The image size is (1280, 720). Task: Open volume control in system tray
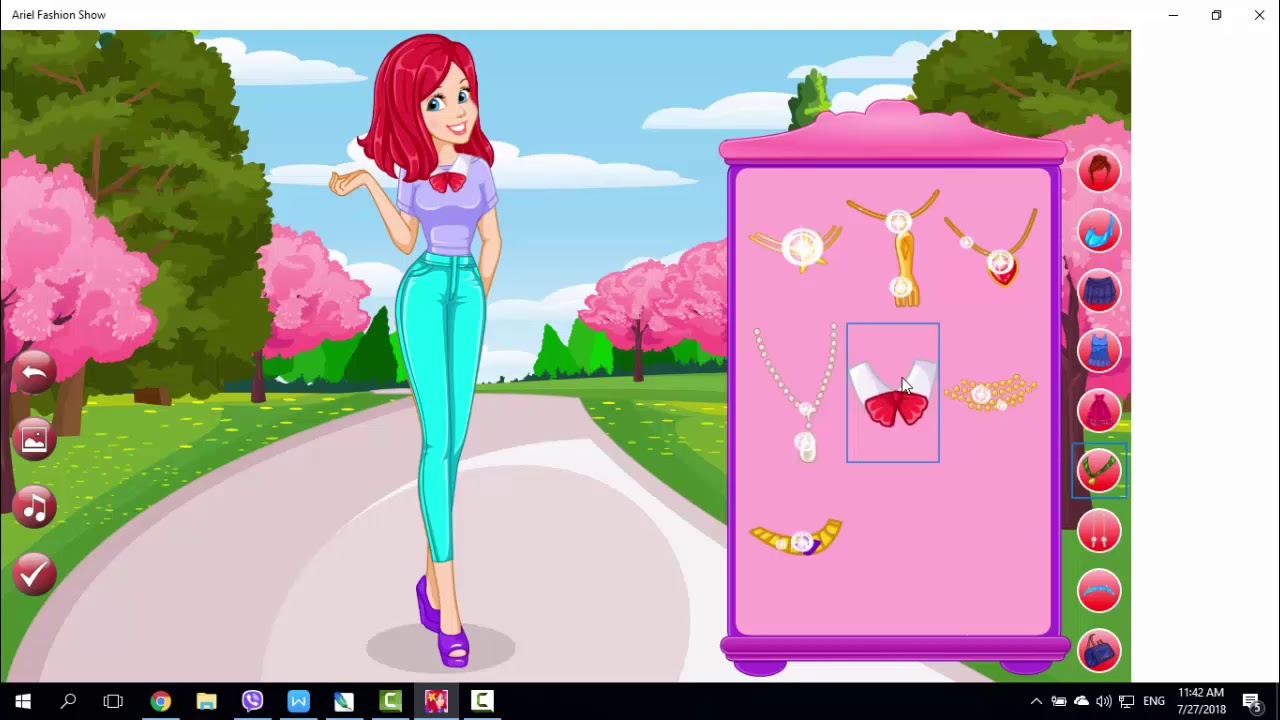coord(1104,701)
